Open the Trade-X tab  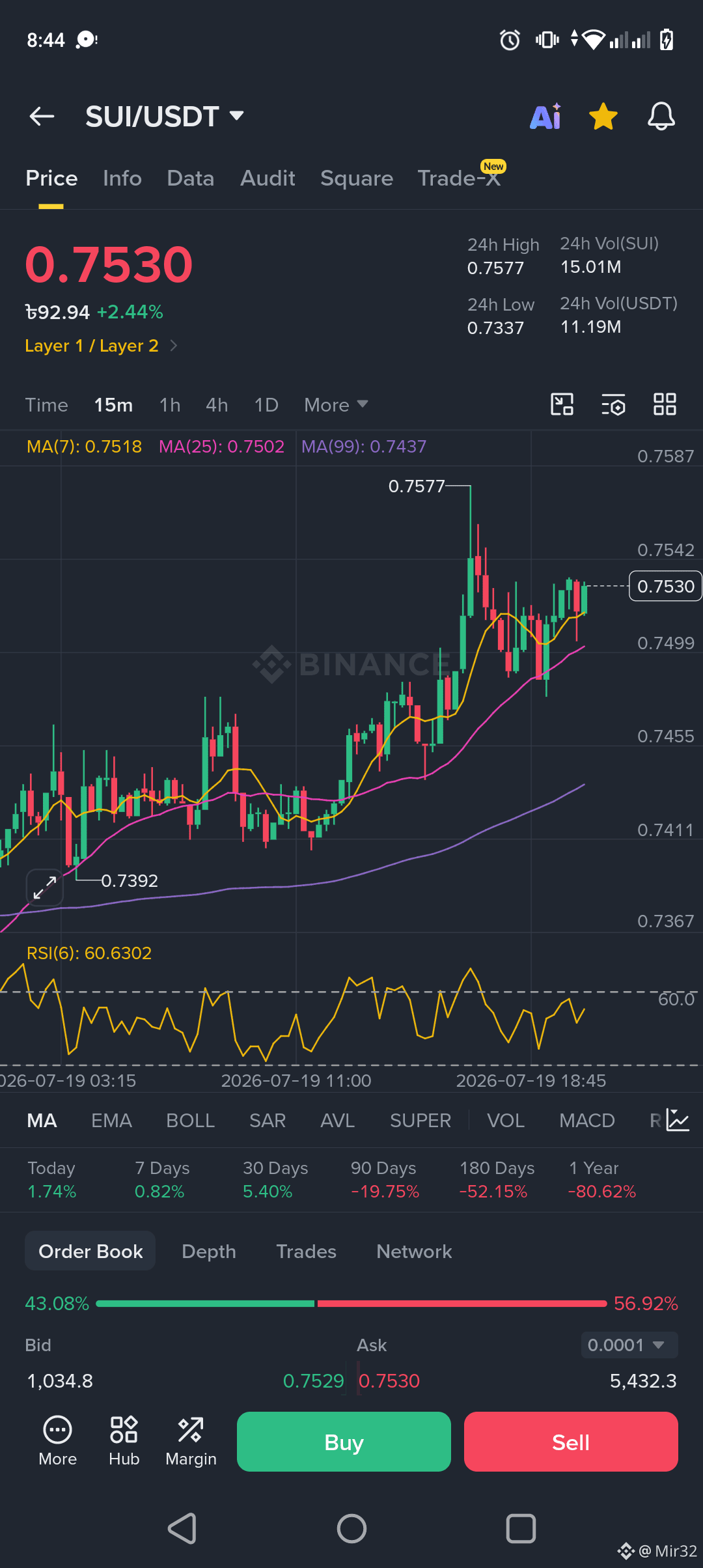point(460,177)
